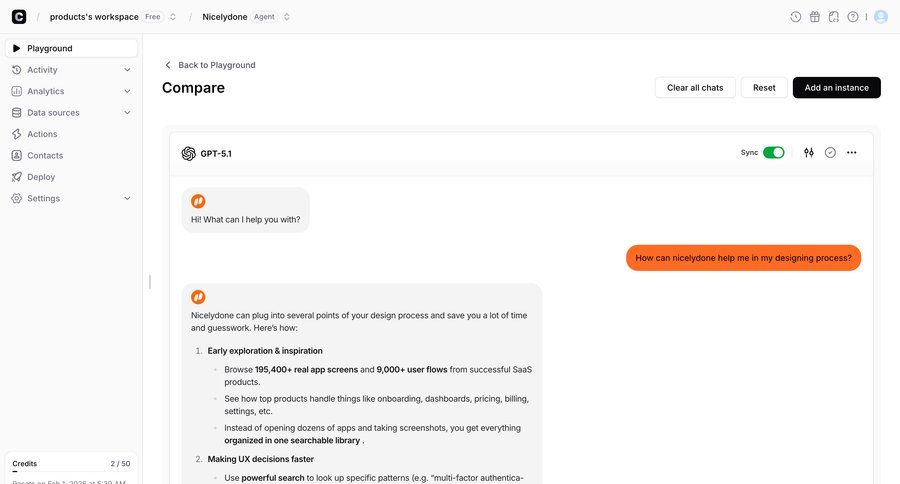Click the '2 / 50' credits count

pos(121,463)
